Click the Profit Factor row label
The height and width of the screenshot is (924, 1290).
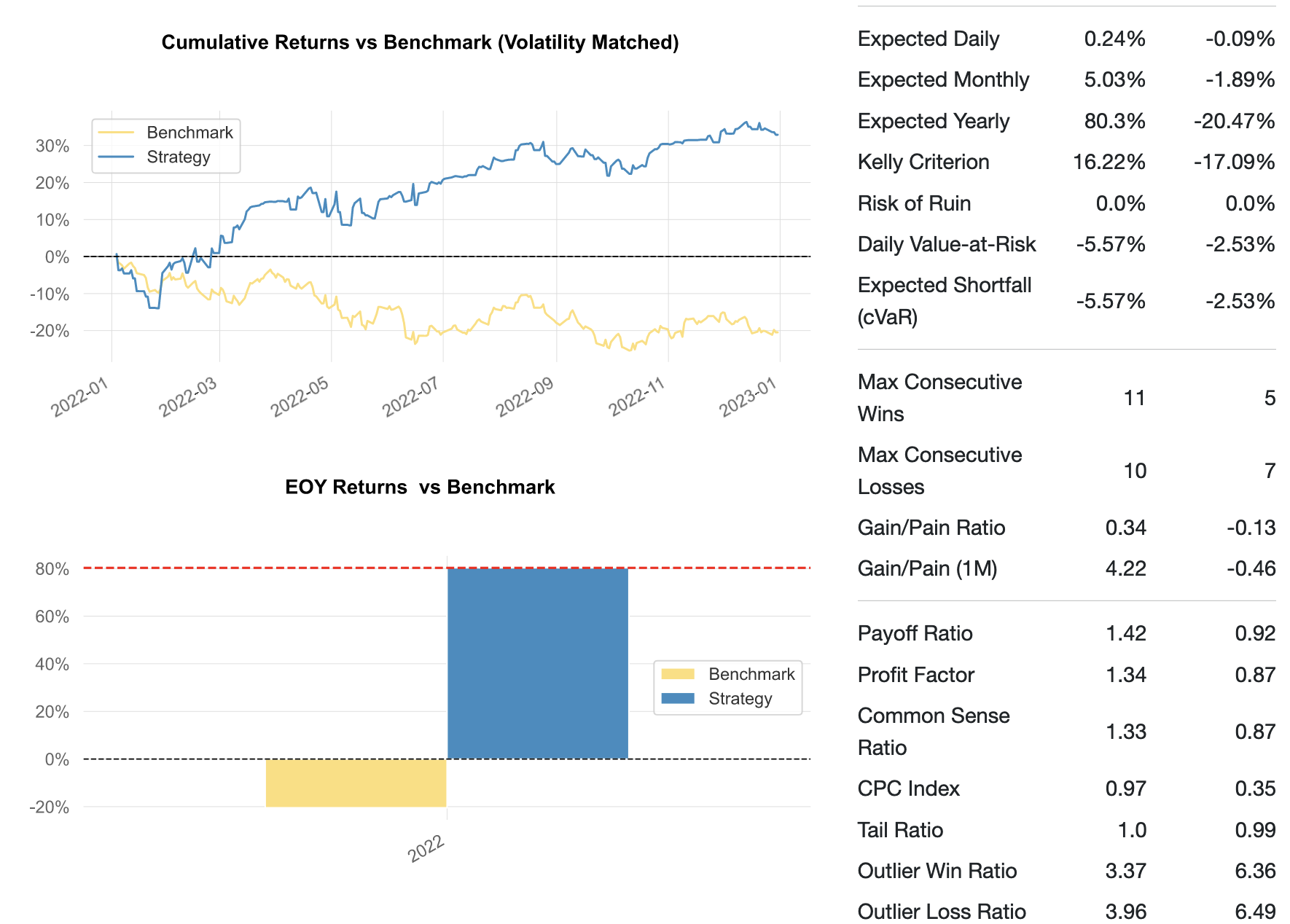tap(915, 675)
